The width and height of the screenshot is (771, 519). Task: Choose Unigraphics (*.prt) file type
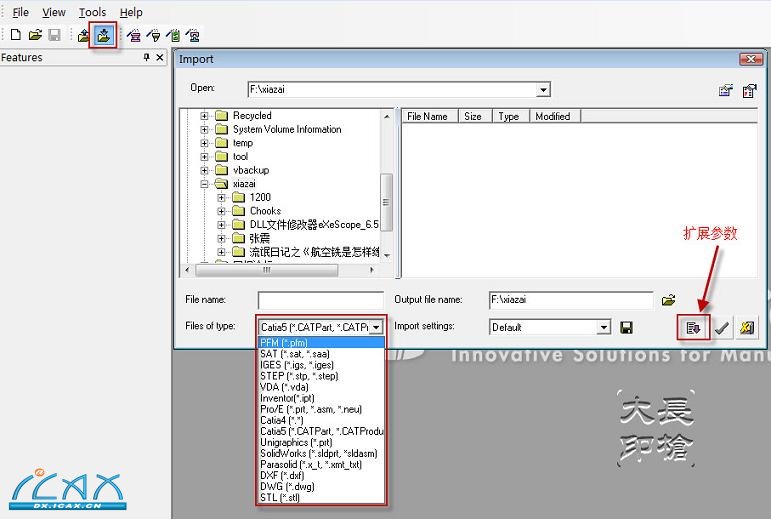coord(321,442)
